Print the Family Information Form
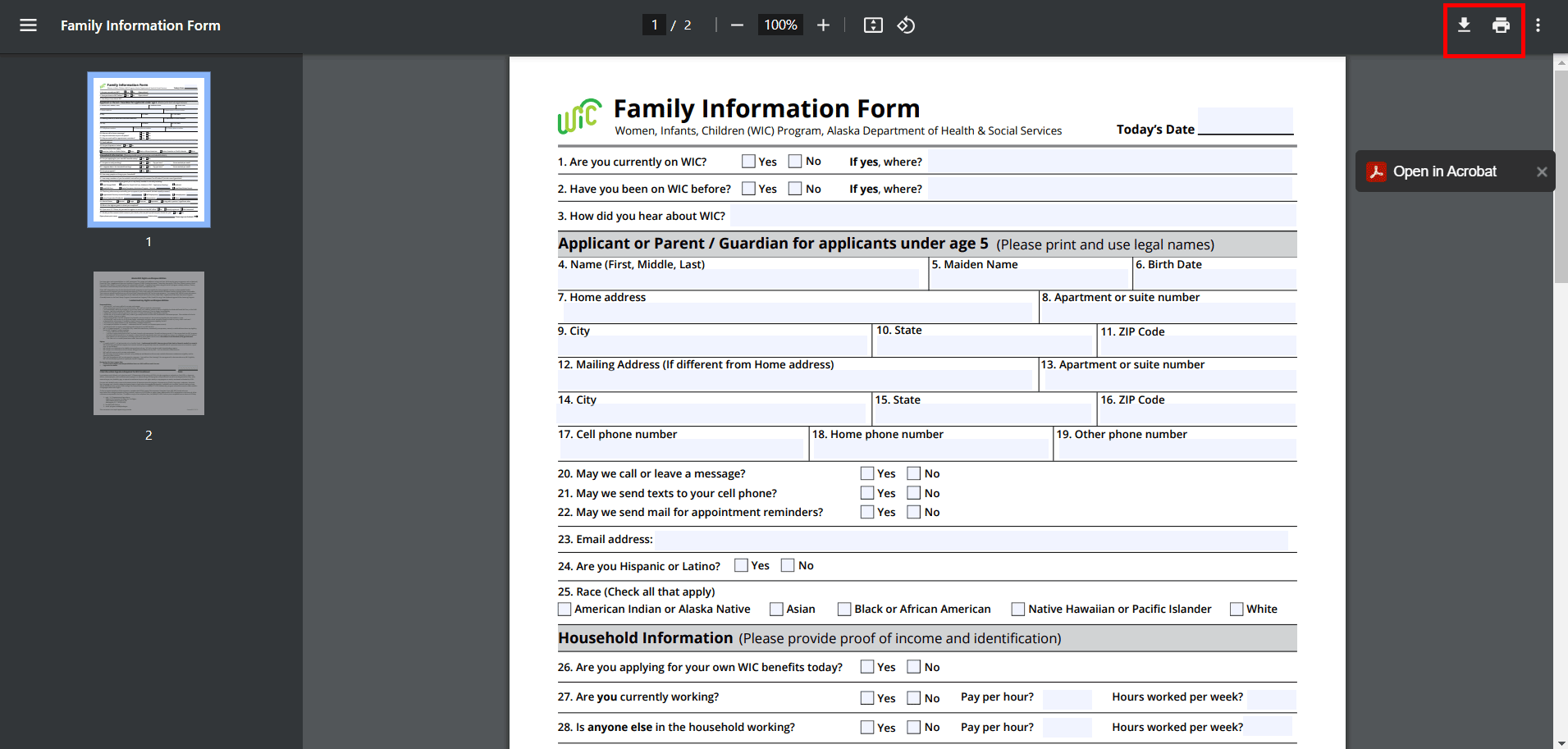The height and width of the screenshot is (749, 1568). click(x=1501, y=25)
